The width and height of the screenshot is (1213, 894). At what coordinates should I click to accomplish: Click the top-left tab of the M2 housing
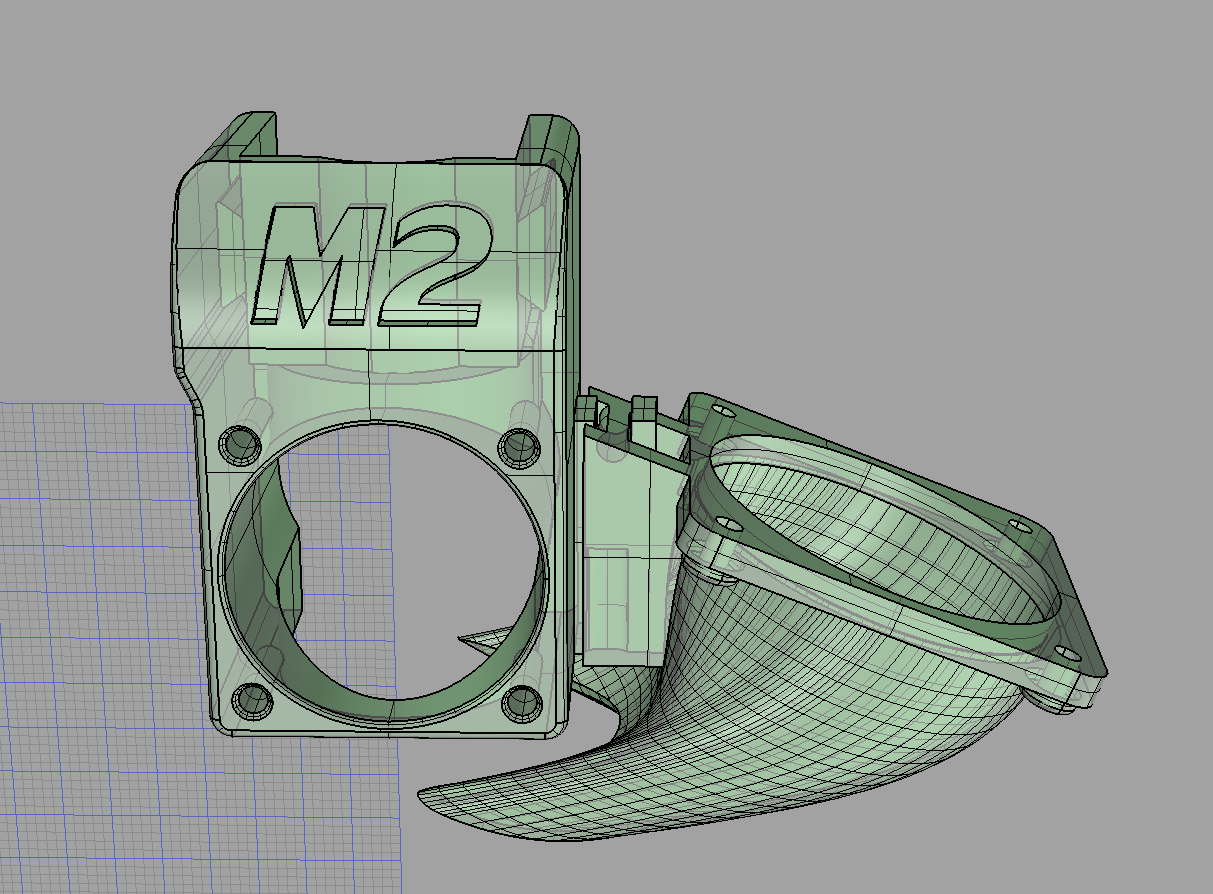(254, 133)
